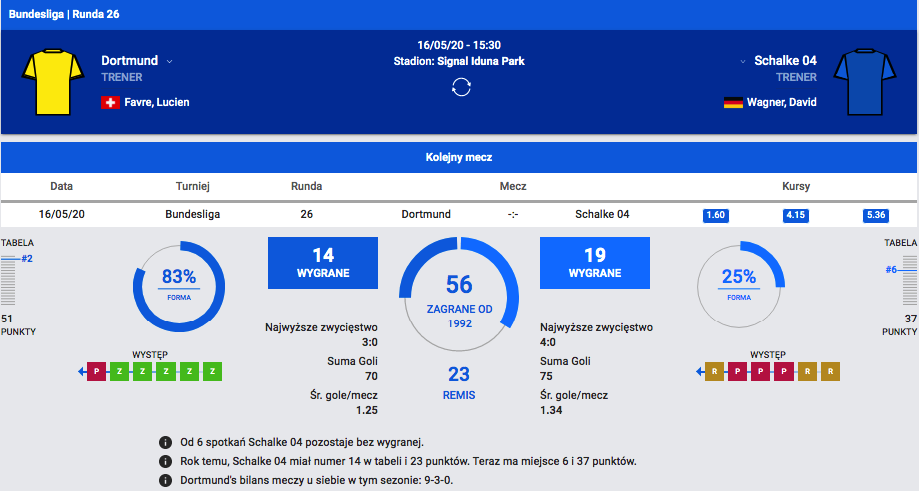The image size is (919, 491).
Task: Click Dortmund in the match row
Action: point(426,214)
